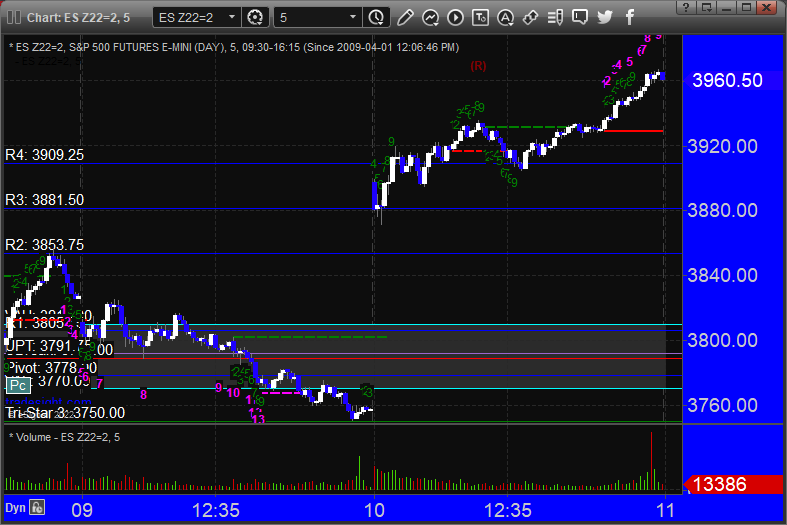Click the Chart: ES Z22=2, 5 window title
Image resolution: width=787 pixels, height=525 pixels.
click(78, 18)
